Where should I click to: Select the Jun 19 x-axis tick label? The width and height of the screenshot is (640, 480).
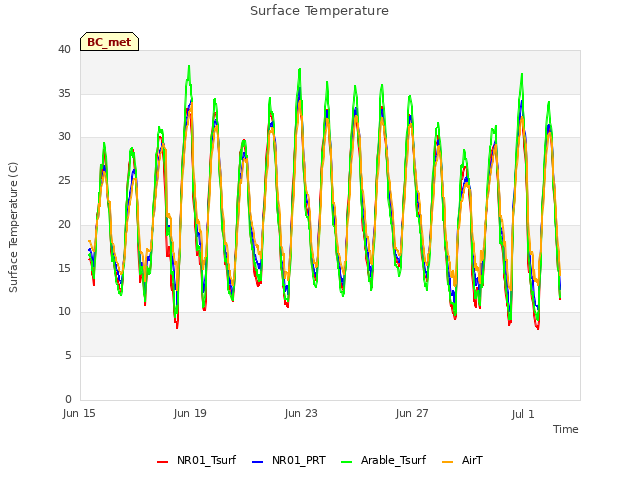[190, 413]
